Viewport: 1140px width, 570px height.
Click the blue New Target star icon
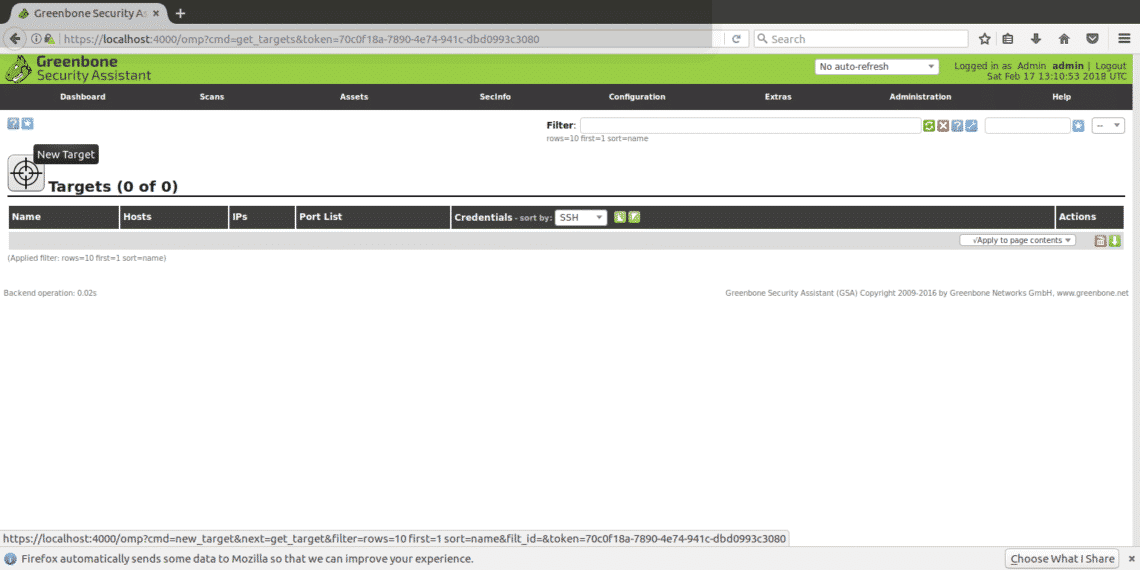tap(28, 124)
